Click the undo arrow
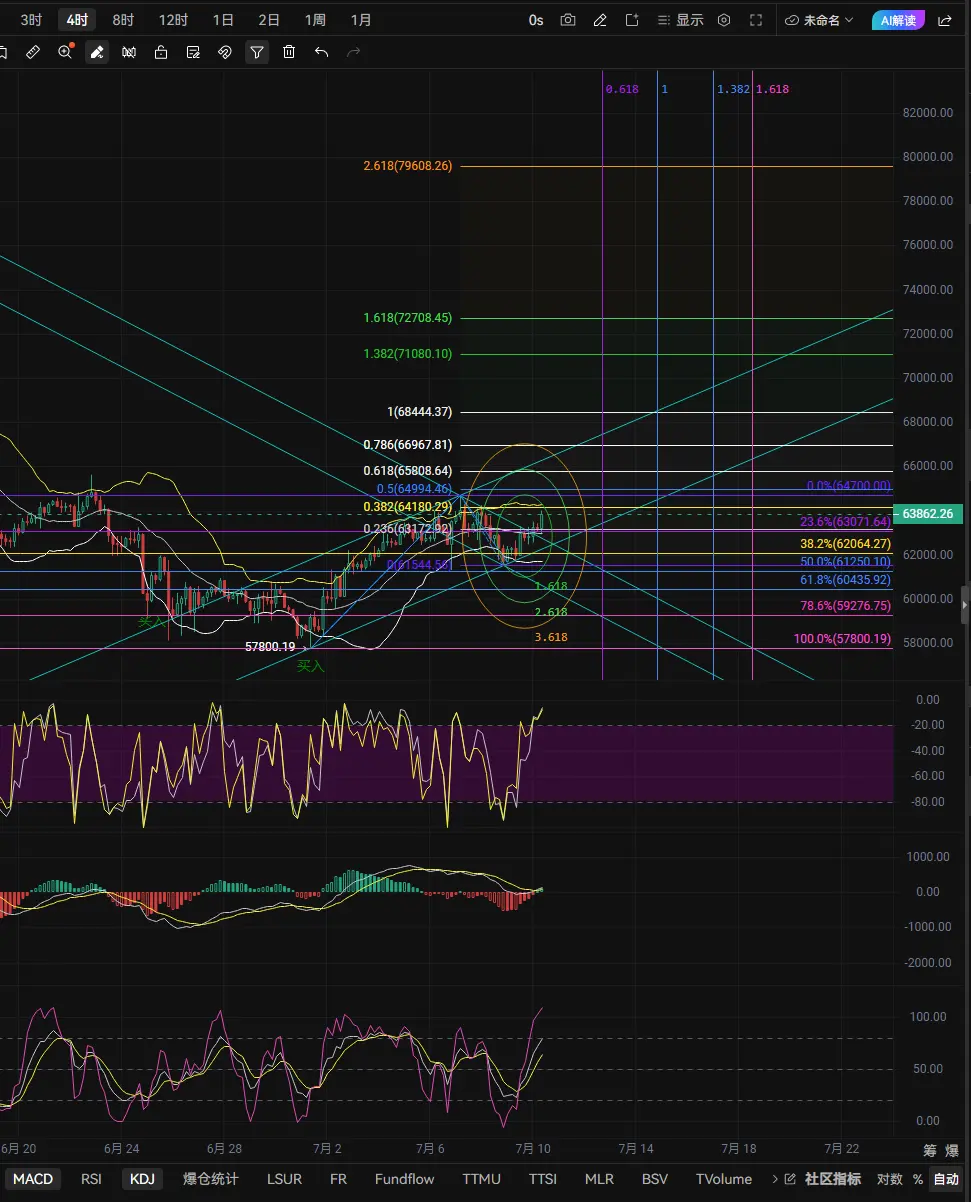Viewport: 971px width, 1202px height. tap(321, 52)
